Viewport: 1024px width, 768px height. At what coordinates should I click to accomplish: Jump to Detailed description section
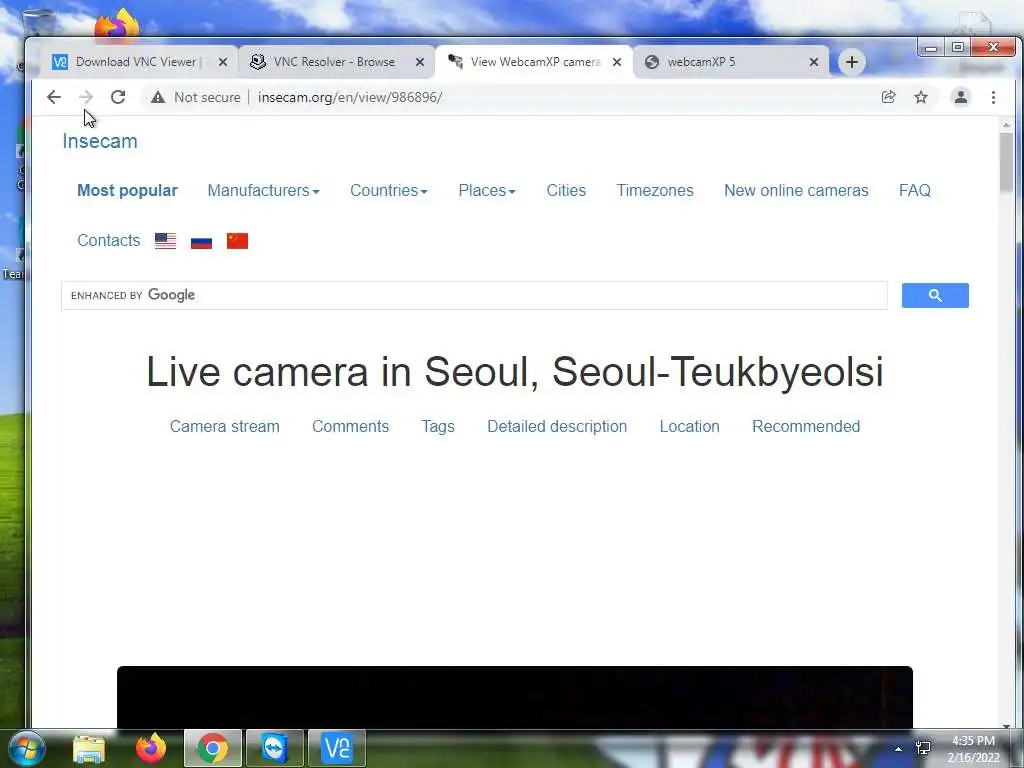click(x=557, y=426)
